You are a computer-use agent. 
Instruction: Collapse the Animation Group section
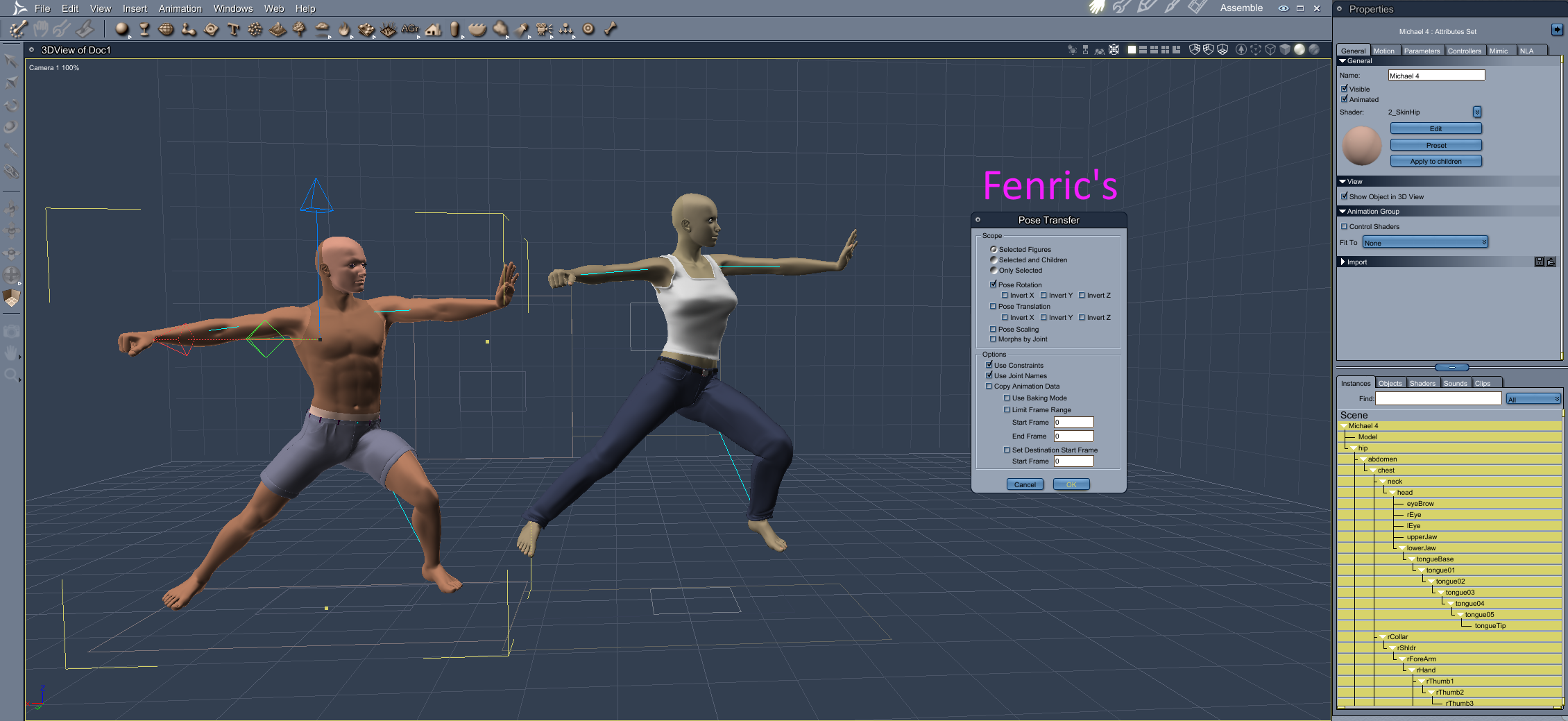[x=1343, y=212]
